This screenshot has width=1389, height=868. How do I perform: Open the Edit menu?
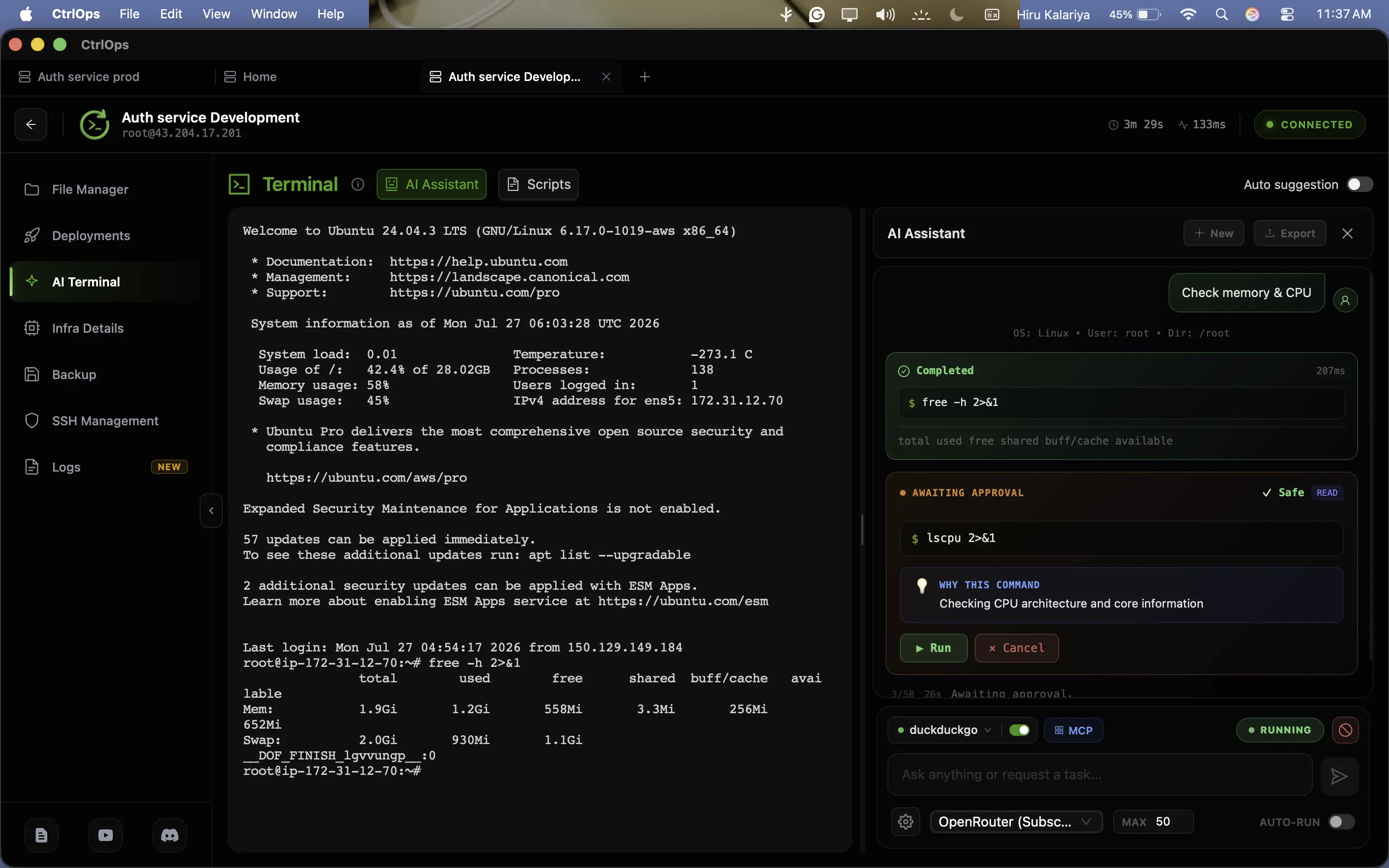171,14
